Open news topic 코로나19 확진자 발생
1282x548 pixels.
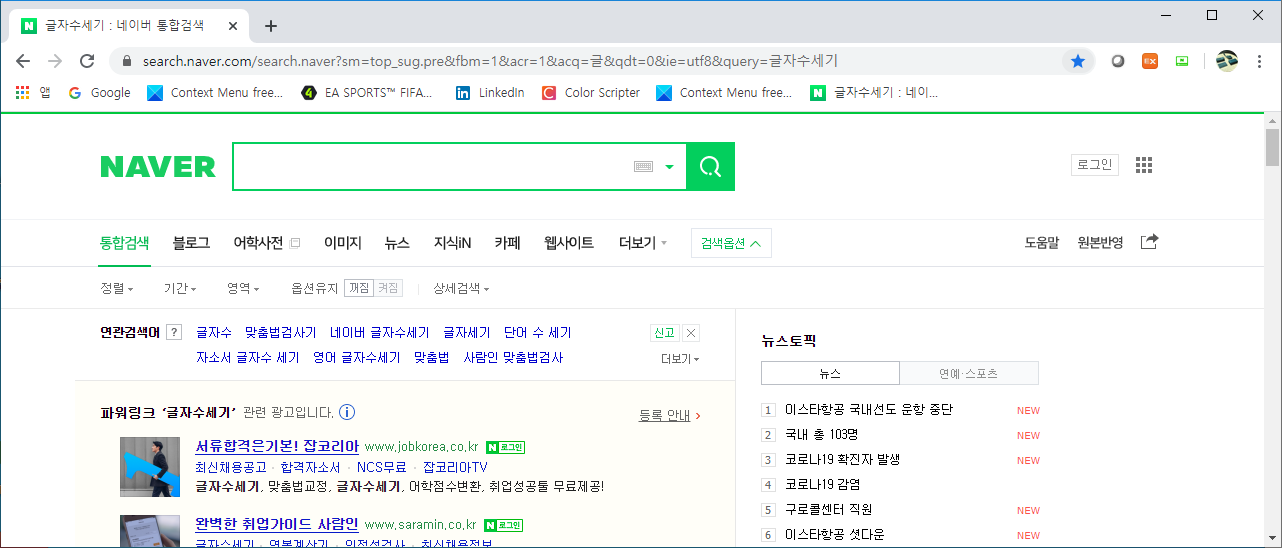pos(842,460)
